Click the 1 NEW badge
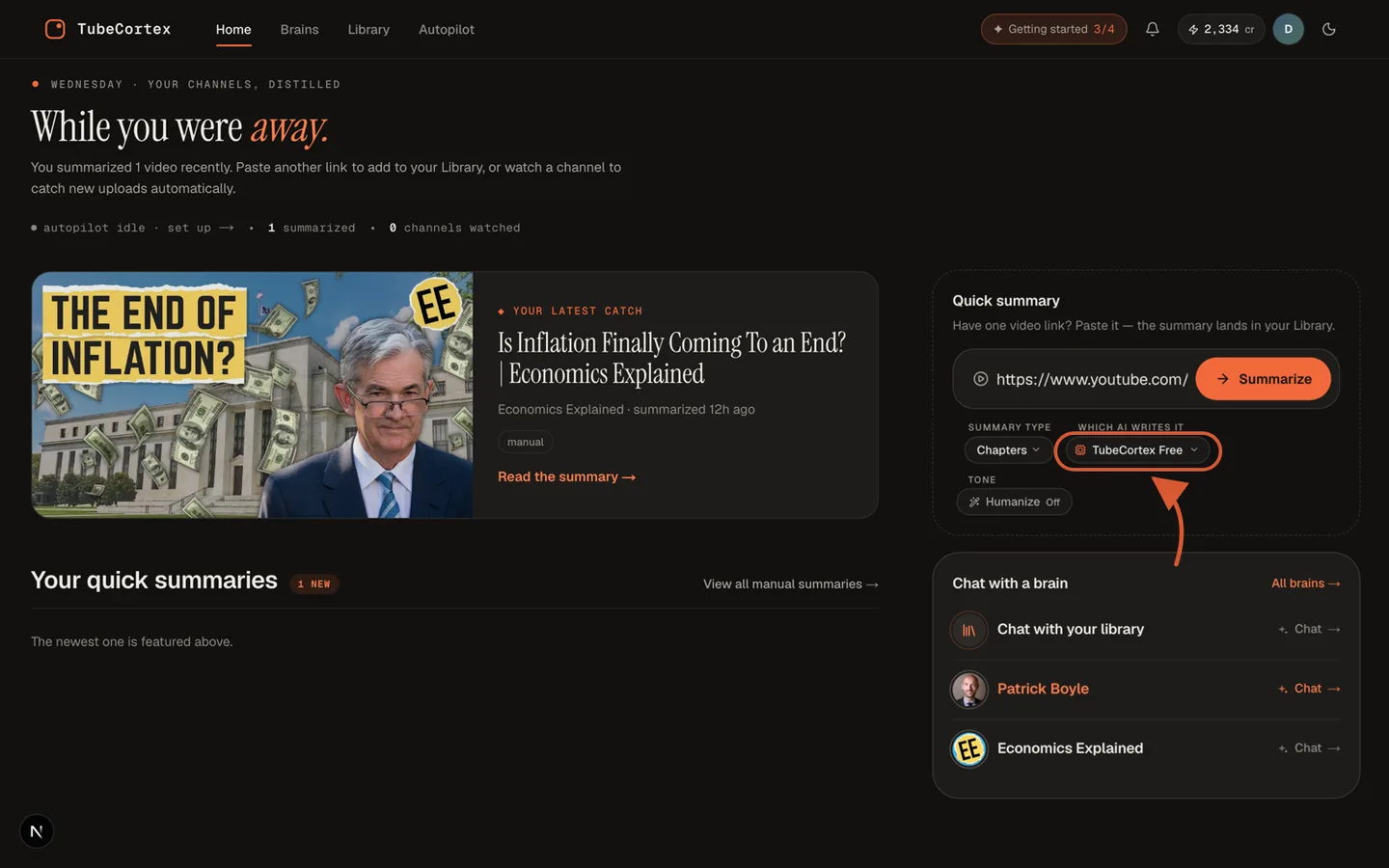The height and width of the screenshot is (868, 1389). pos(314,584)
